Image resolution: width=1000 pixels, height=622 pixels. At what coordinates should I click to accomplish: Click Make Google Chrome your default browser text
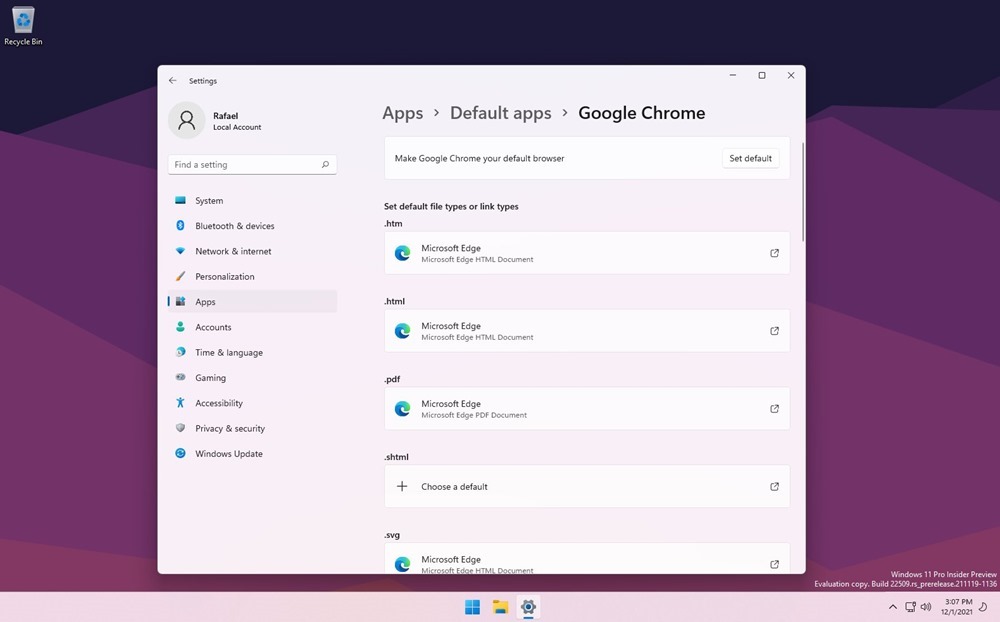(480, 158)
